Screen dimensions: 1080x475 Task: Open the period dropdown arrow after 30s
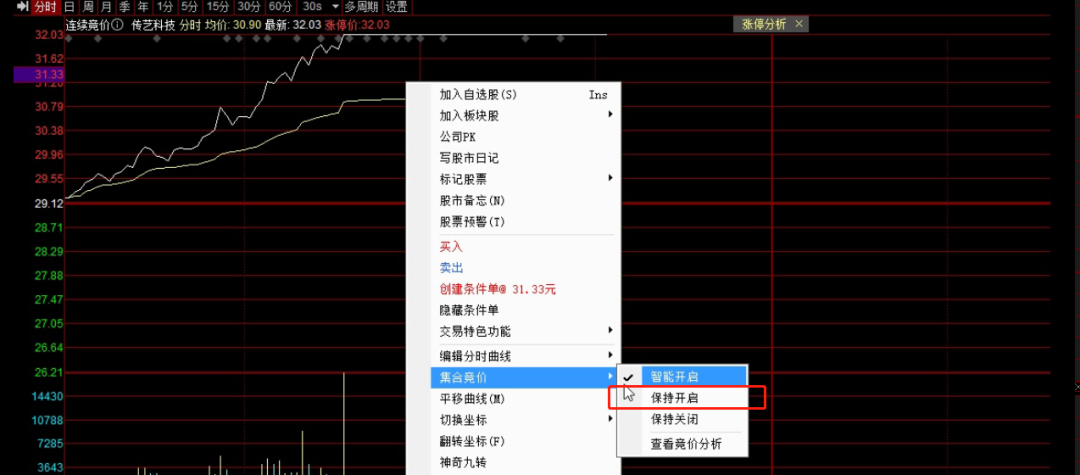coord(335,7)
